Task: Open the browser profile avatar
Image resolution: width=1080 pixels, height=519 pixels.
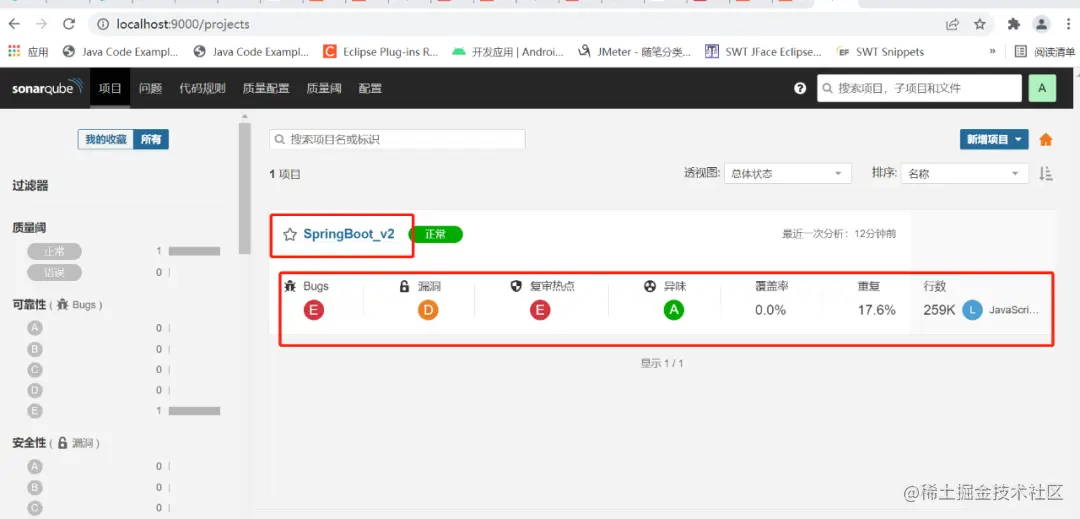Action: pos(1041,24)
